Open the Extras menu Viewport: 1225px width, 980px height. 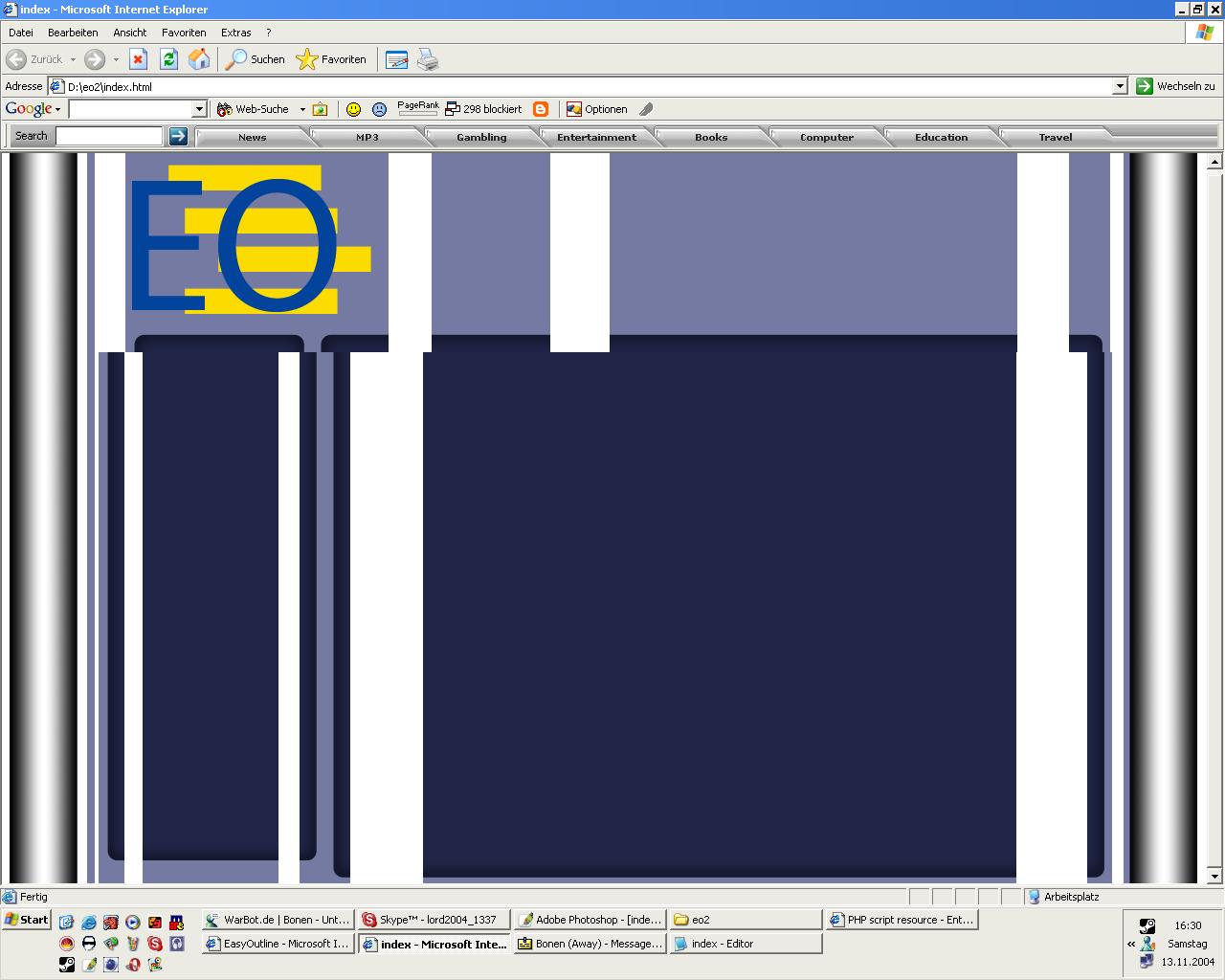[235, 33]
